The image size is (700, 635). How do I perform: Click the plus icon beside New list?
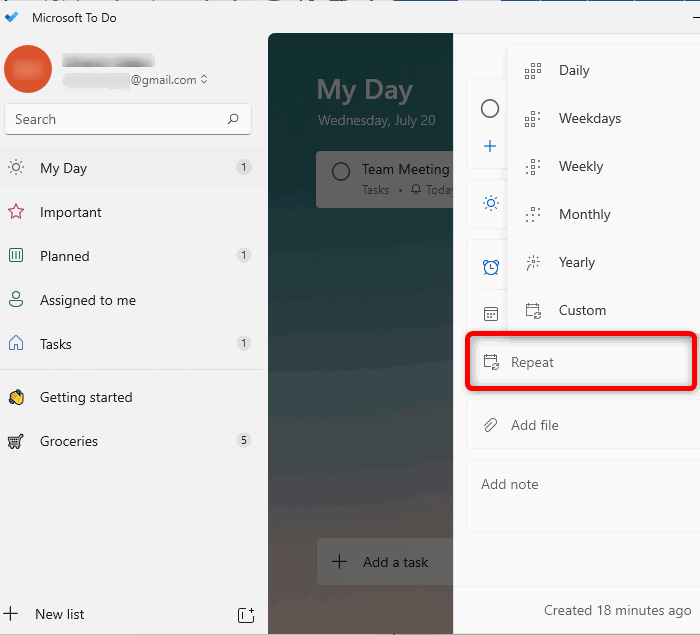[10, 614]
